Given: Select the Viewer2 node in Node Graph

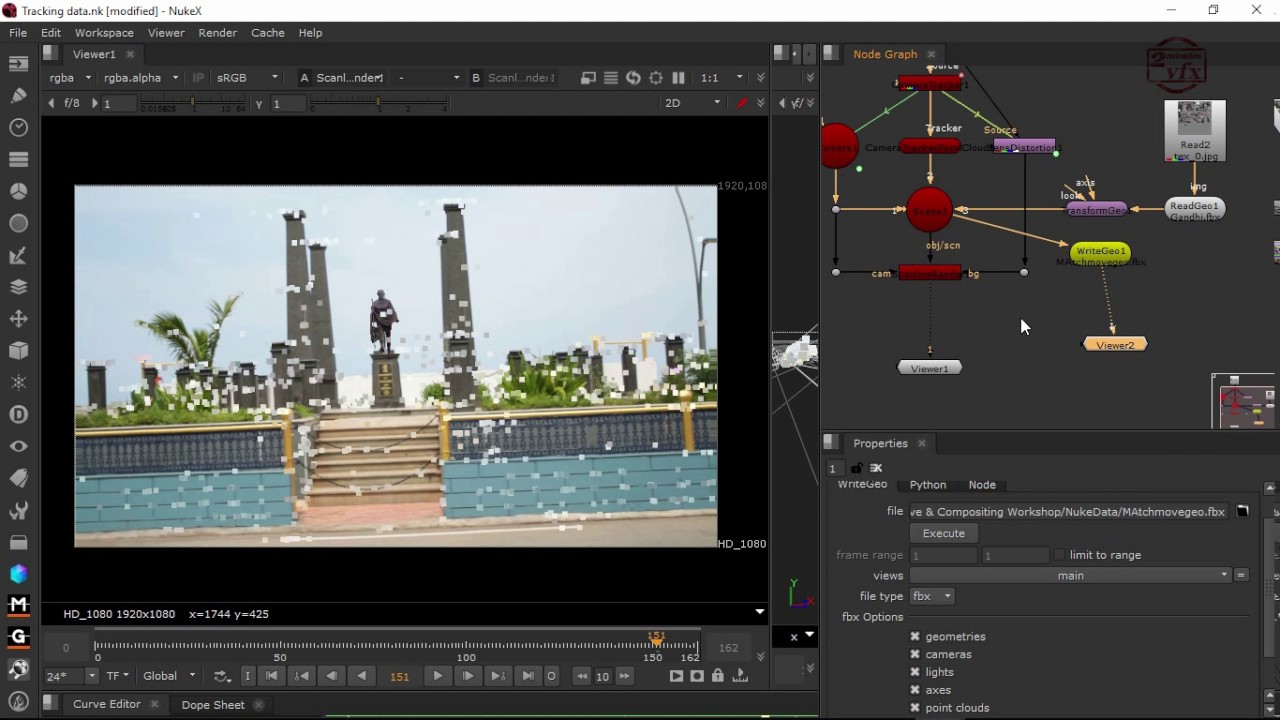Looking at the screenshot, I should pos(1115,344).
